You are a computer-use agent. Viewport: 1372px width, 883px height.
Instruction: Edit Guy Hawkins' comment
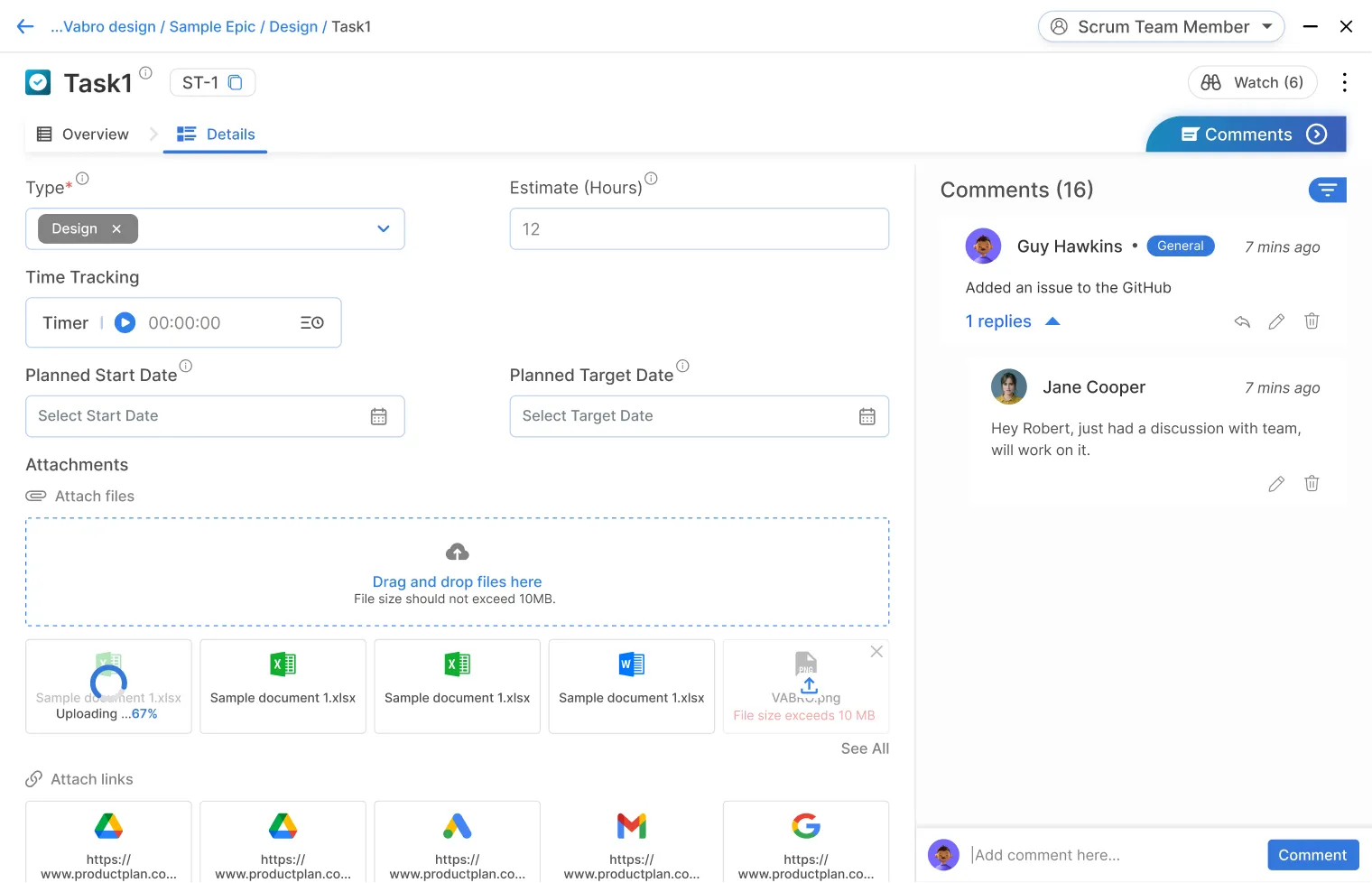coord(1276,321)
